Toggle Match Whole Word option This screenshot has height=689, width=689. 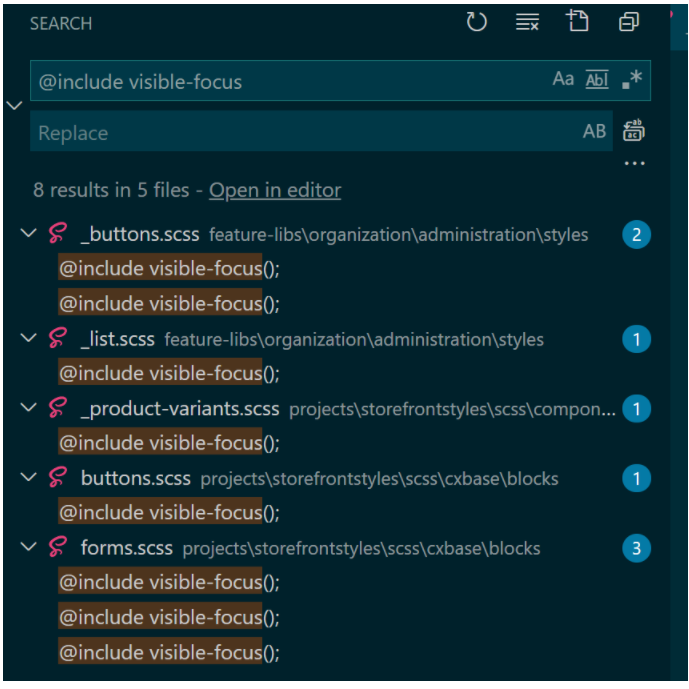tap(597, 80)
